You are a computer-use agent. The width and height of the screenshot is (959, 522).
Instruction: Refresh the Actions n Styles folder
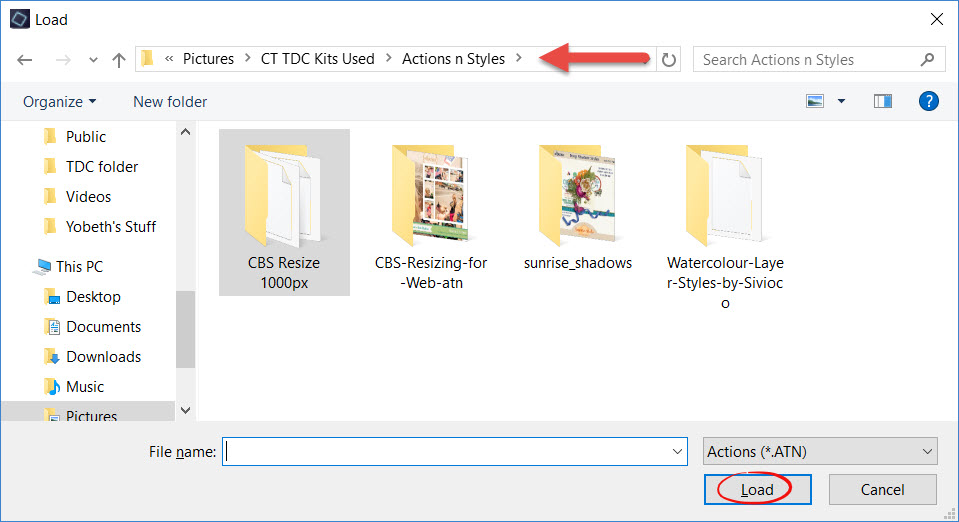click(x=669, y=60)
